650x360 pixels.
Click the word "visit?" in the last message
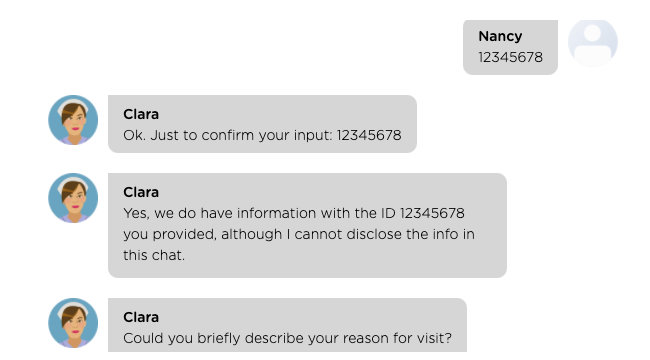(432, 338)
